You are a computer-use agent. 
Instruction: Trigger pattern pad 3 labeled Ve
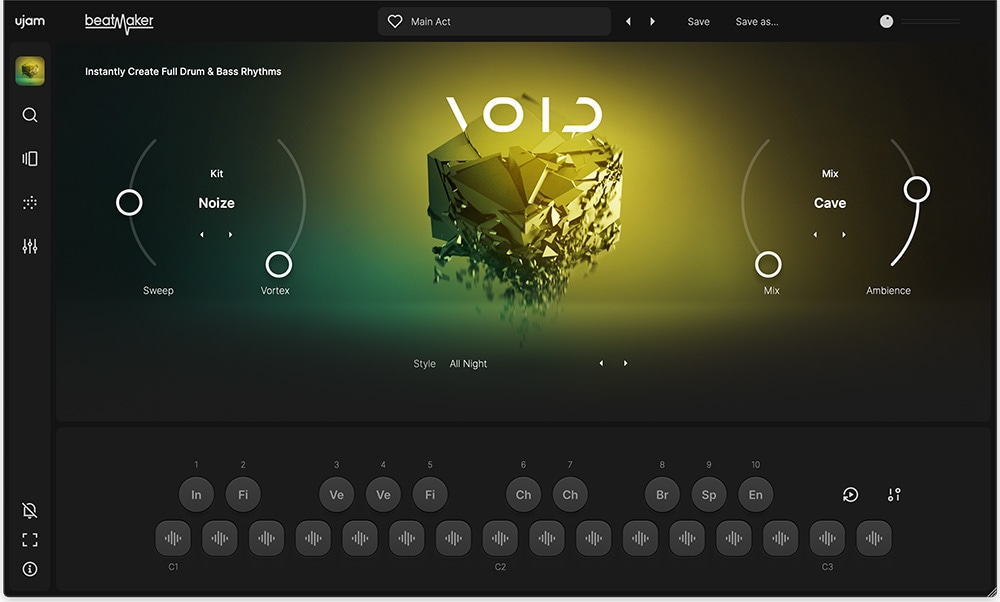pyautogui.click(x=337, y=494)
